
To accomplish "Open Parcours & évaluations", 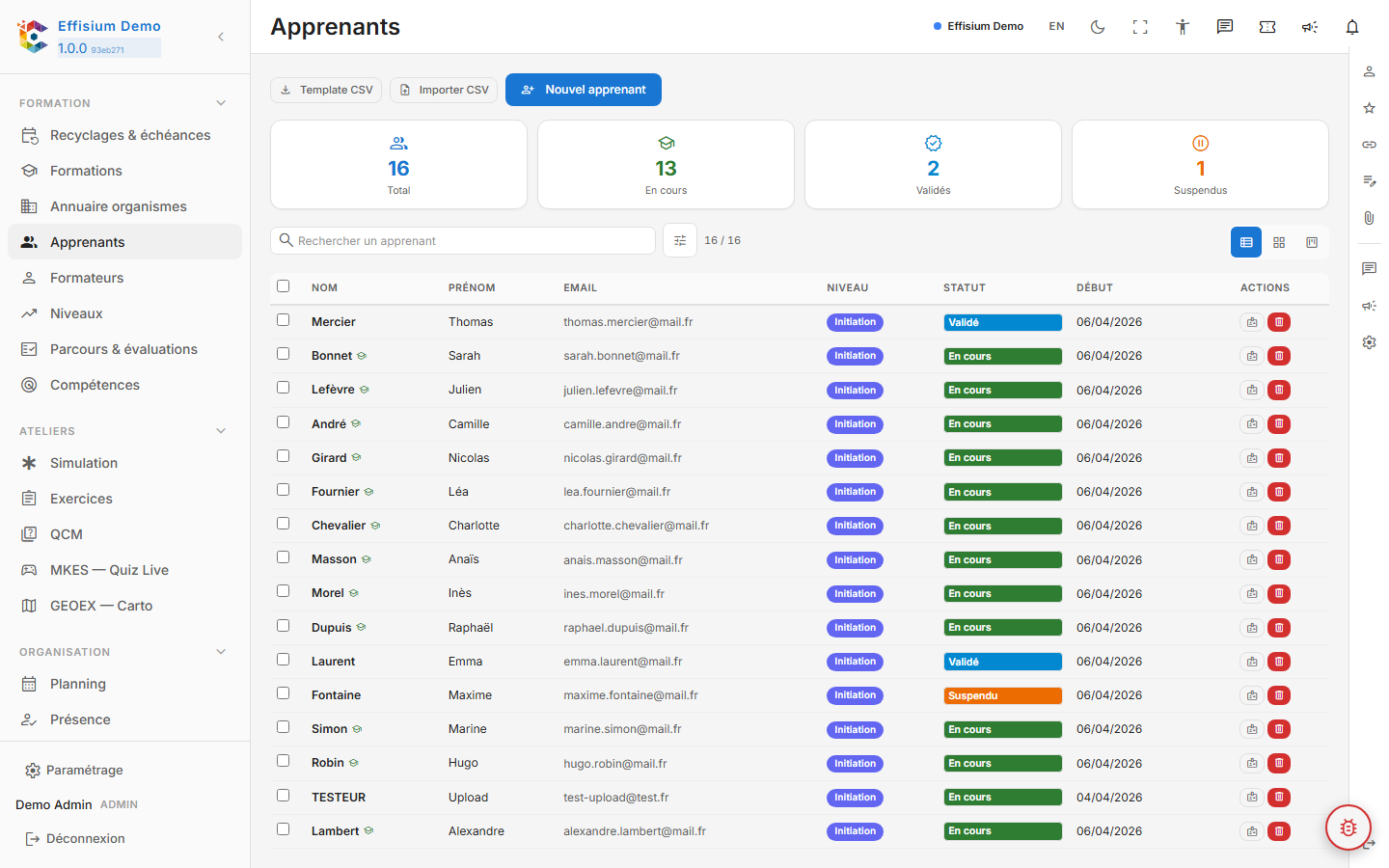I will 124,349.
